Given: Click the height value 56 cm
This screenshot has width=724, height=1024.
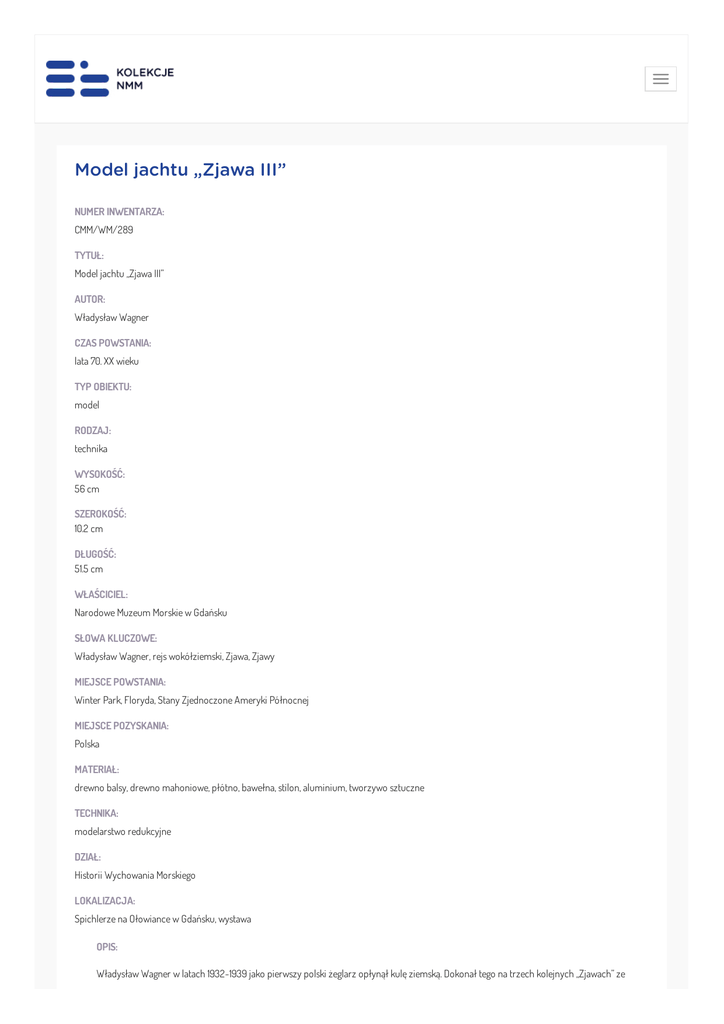Looking at the screenshot, I should (87, 489).
